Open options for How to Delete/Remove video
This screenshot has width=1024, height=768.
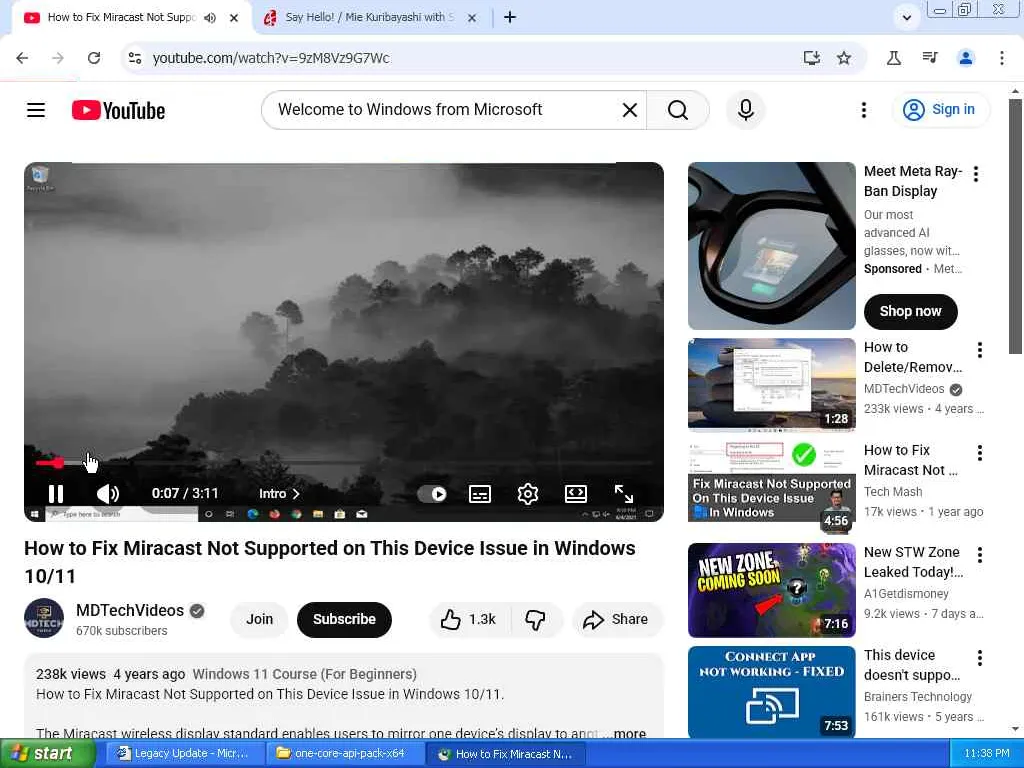coord(980,350)
